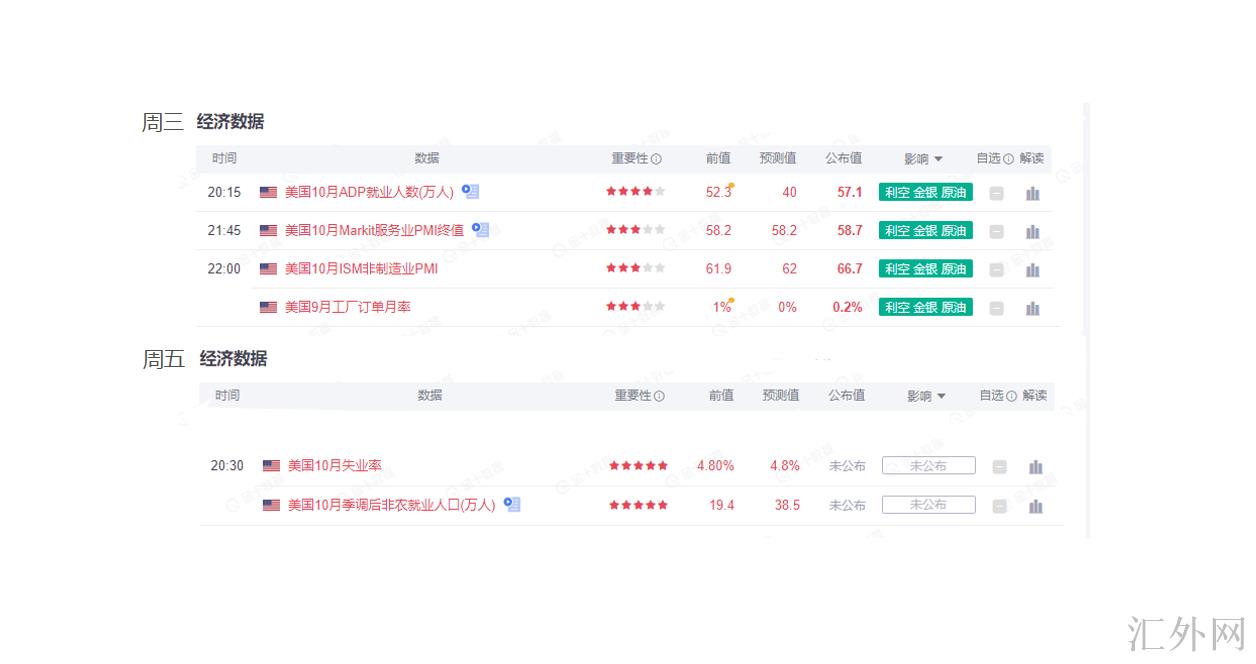
Task: Click the 预测值 column header in 周五 table
Action: (x=781, y=395)
